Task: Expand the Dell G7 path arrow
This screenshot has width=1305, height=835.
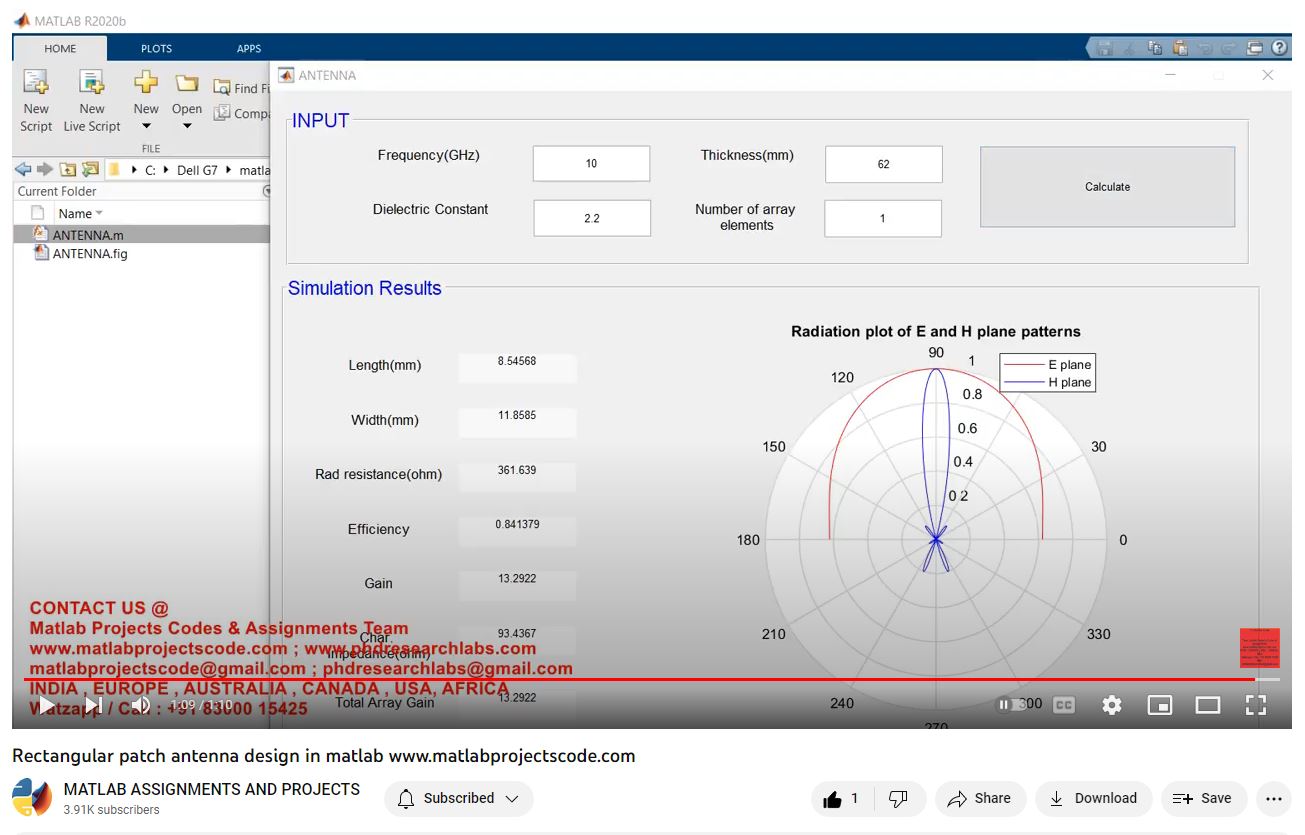Action: coord(229,170)
